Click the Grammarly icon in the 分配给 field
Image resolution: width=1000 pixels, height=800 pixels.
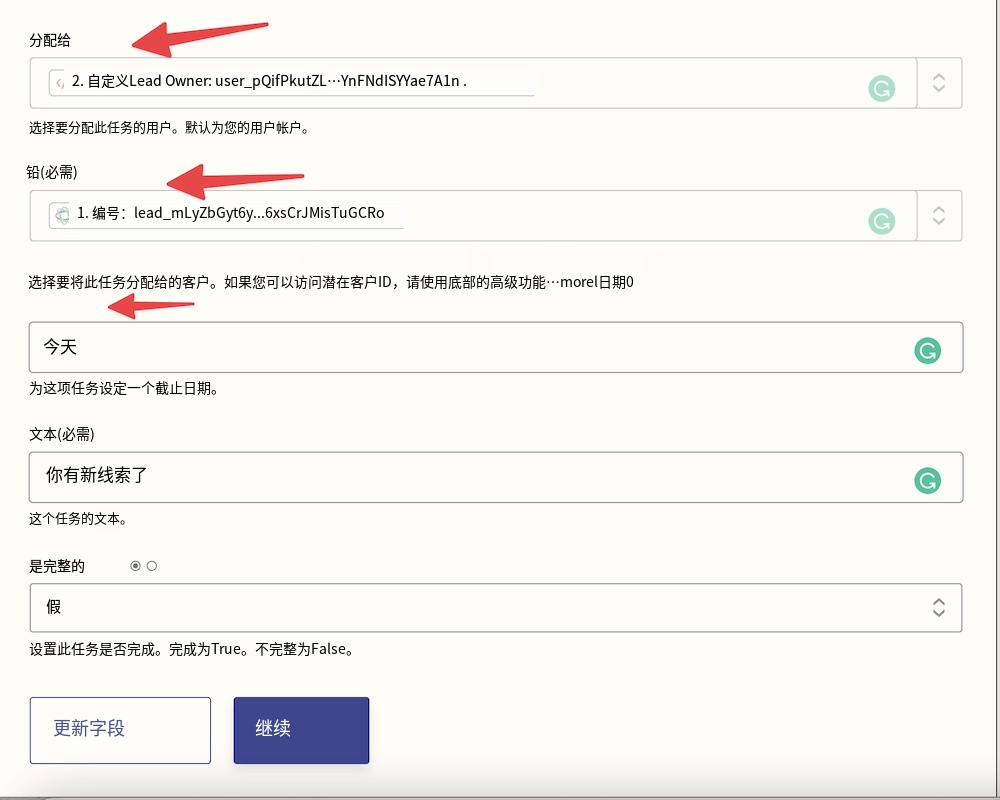tap(881, 89)
